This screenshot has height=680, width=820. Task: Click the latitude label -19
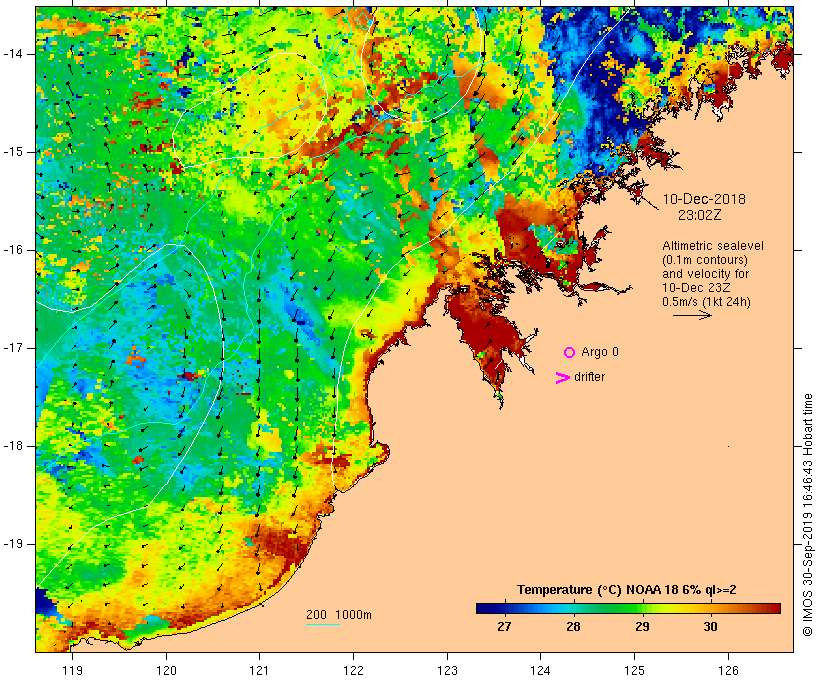13,544
